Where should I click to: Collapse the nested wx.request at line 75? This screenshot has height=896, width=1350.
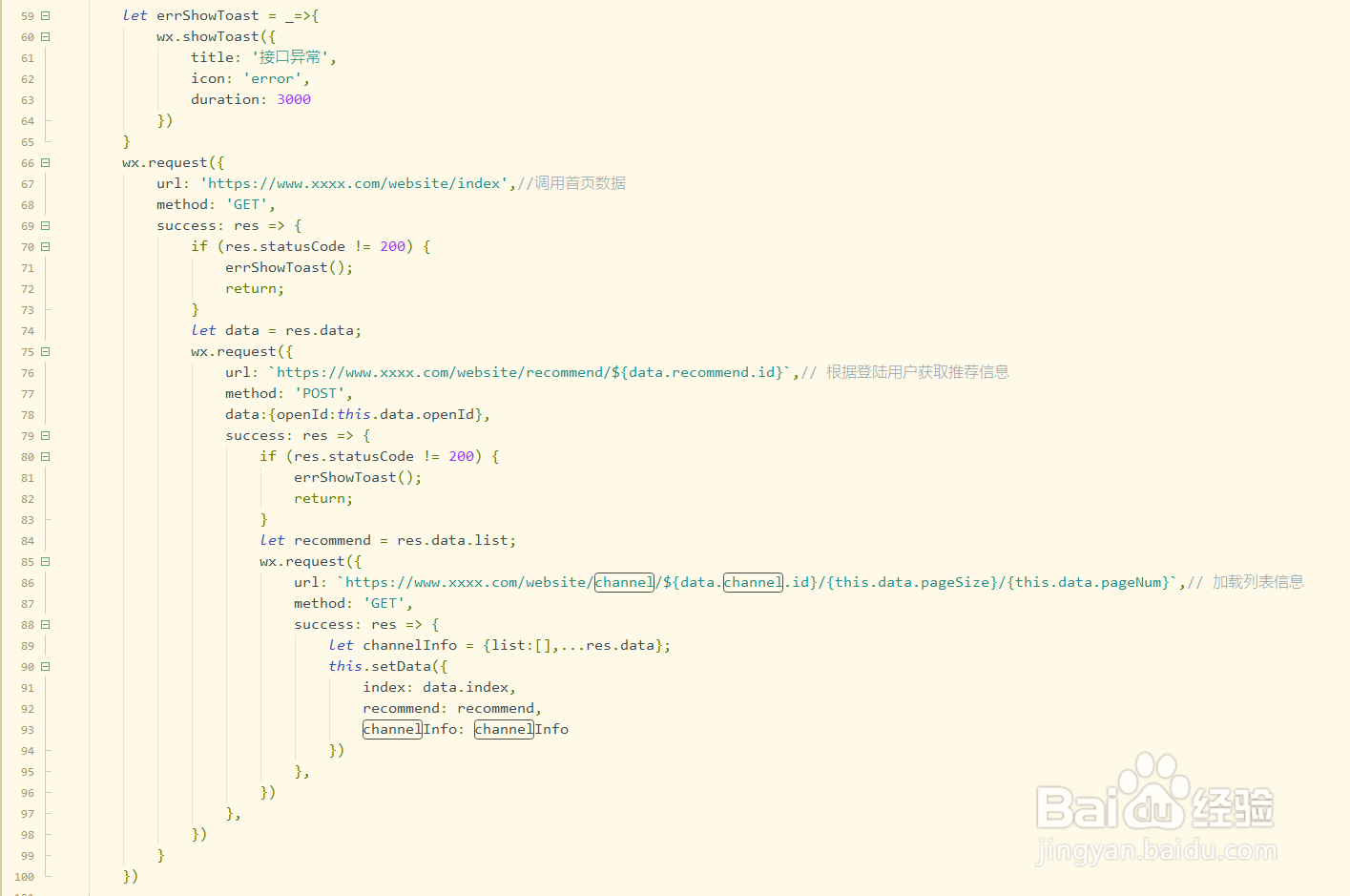pos(45,352)
